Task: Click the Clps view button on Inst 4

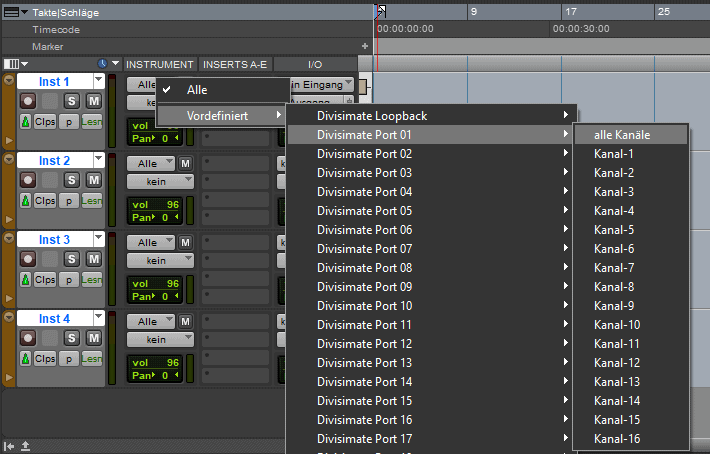Action: tap(45, 359)
